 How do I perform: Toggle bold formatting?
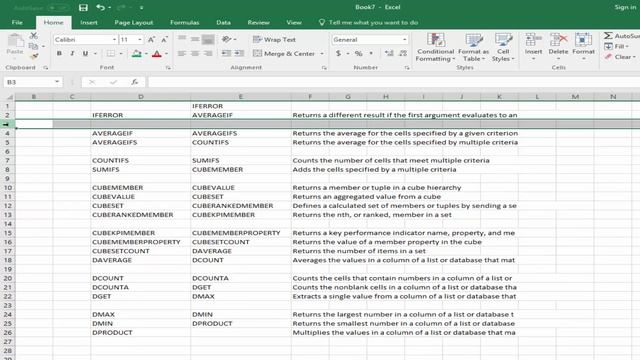pyautogui.click(x=59, y=53)
